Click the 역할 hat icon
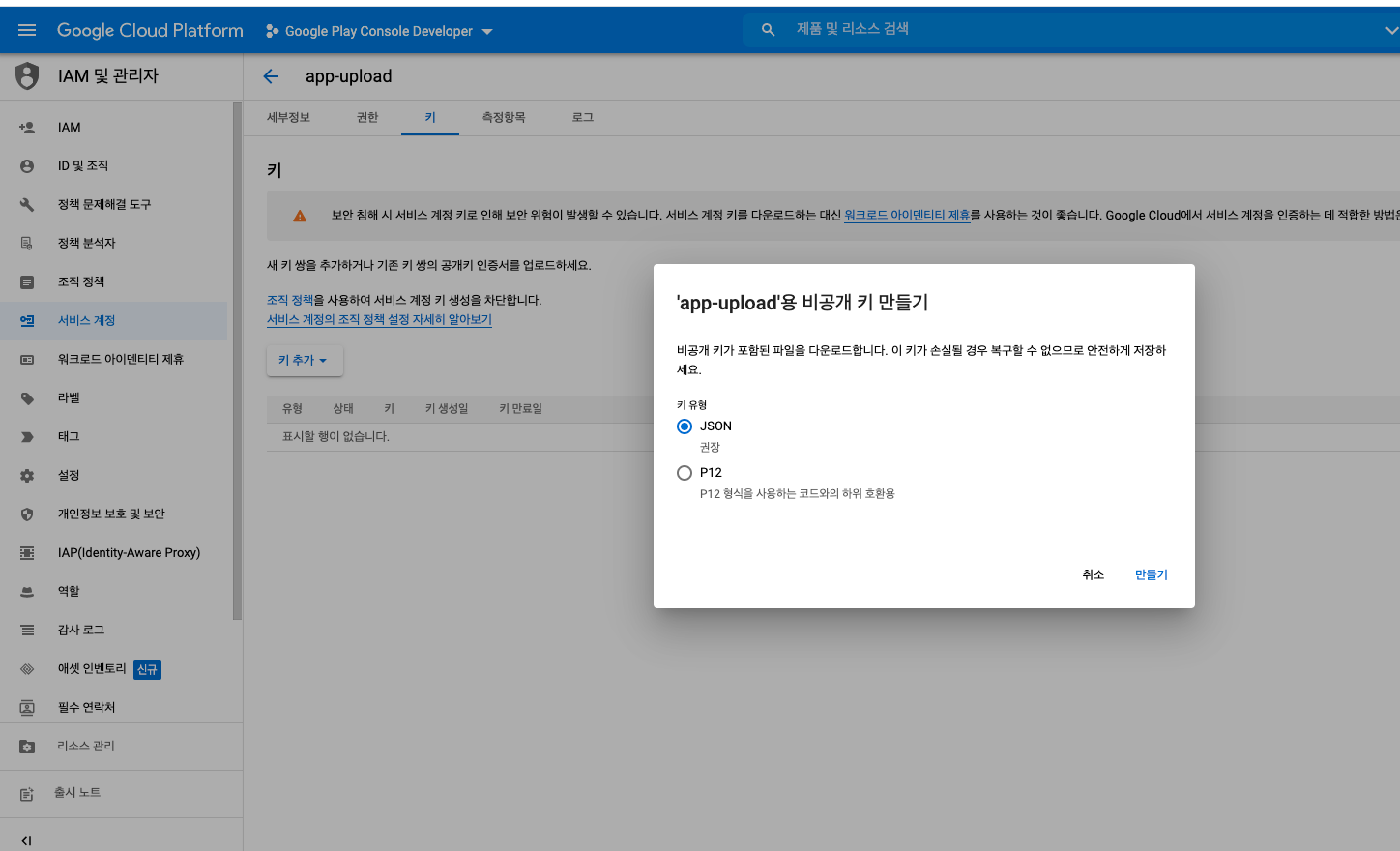 (x=27, y=591)
